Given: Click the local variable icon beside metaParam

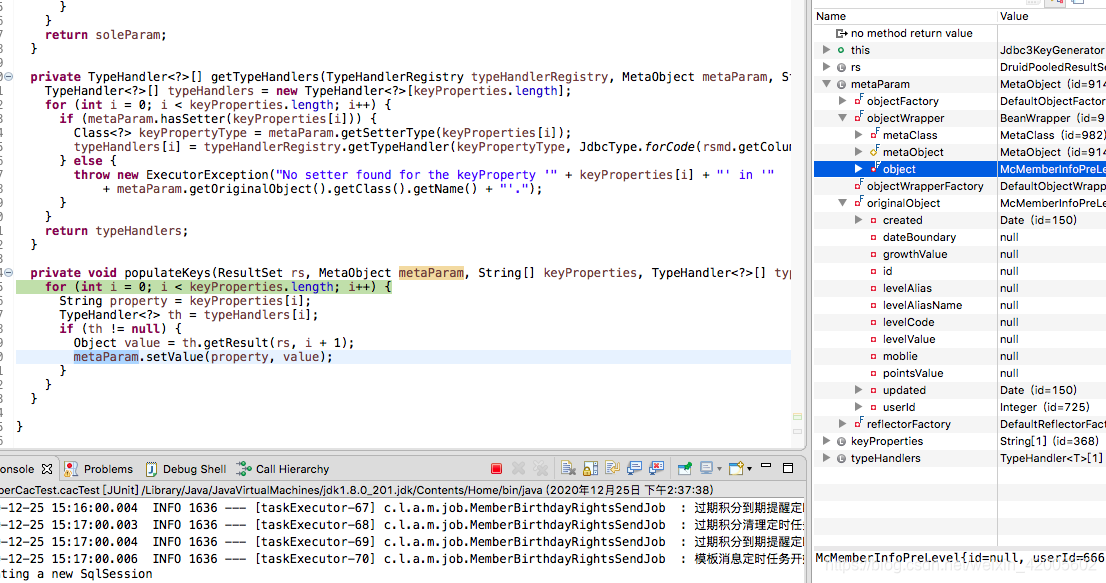Looking at the screenshot, I should point(841,85).
